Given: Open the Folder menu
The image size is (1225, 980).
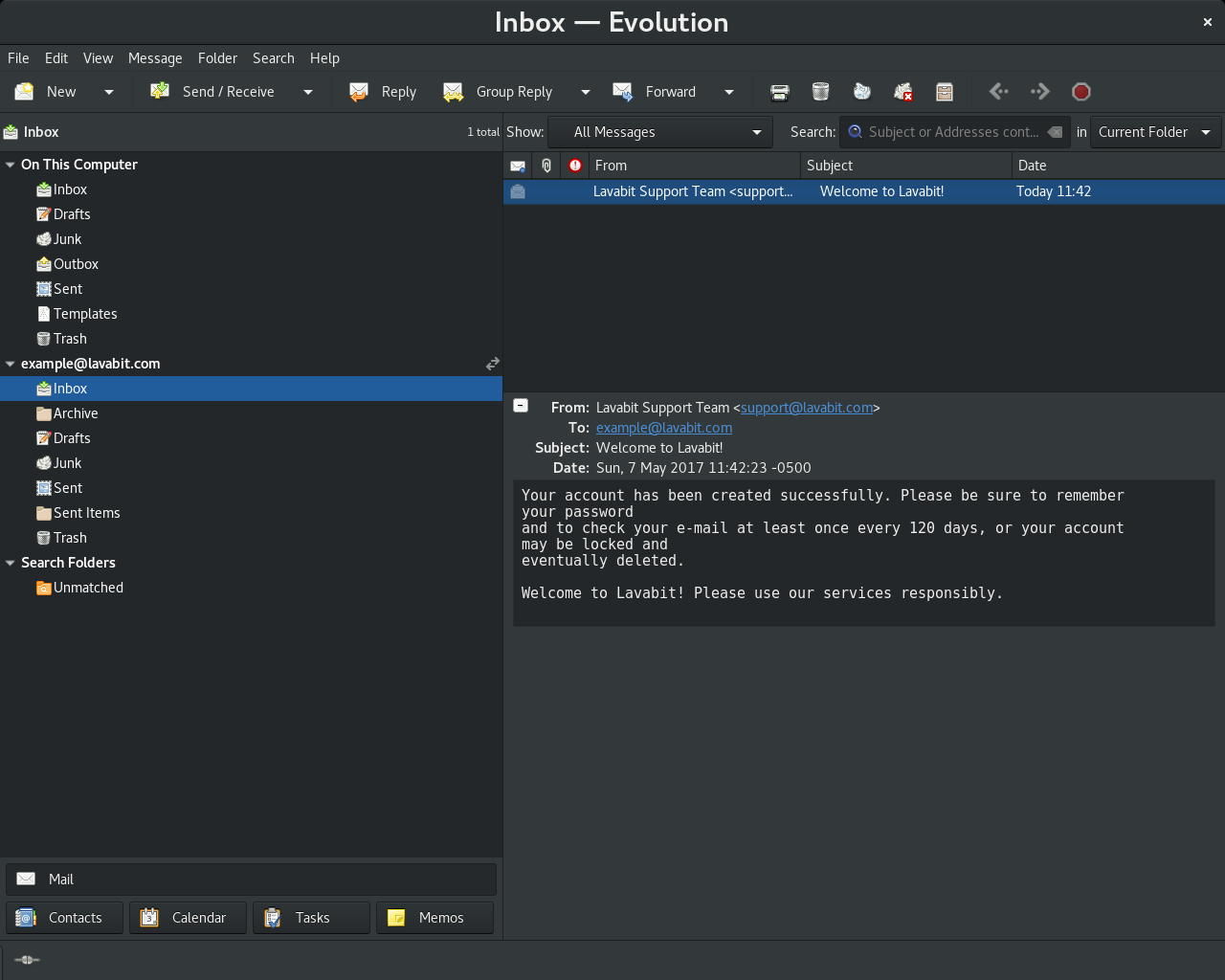Looking at the screenshot, I should click(217, 58).
